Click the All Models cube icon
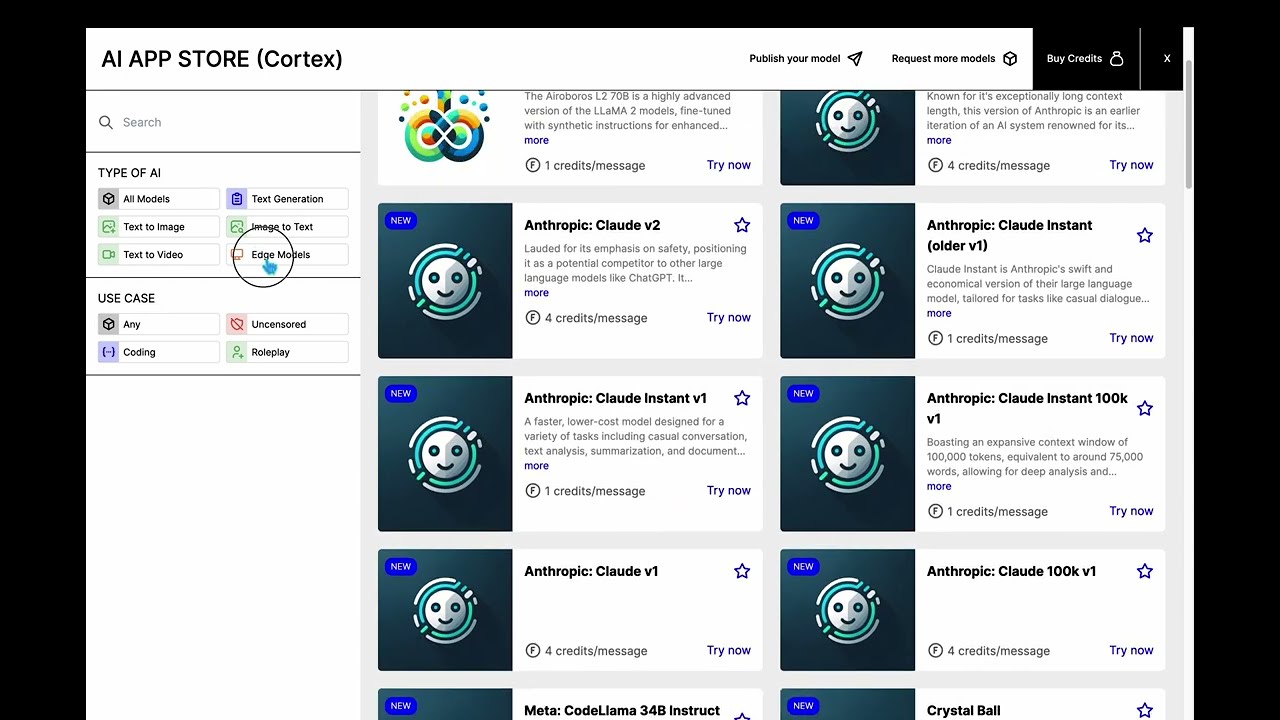This screenshot has height=720, width=1280. coord(108,198)
